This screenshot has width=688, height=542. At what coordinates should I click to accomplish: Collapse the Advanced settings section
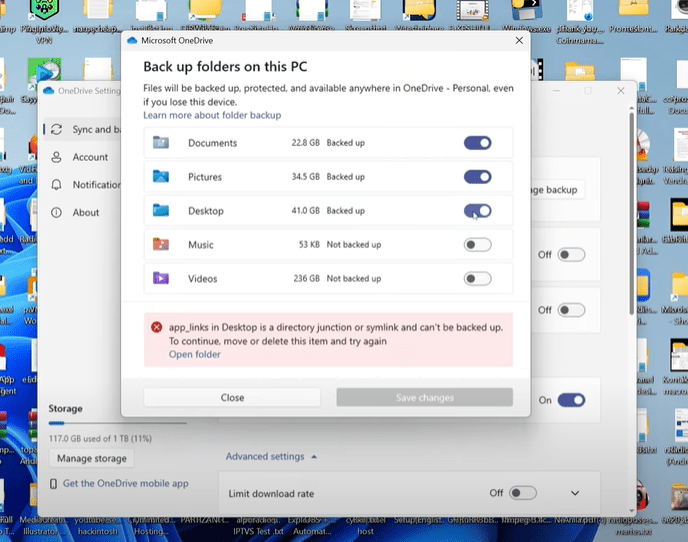coord(271,457)
